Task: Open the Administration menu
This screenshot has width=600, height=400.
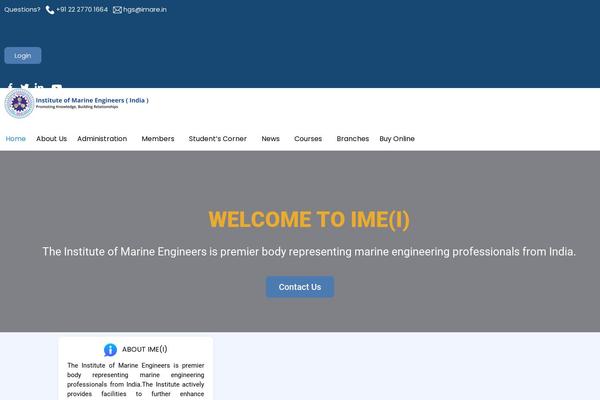Action: click(102, 139)
